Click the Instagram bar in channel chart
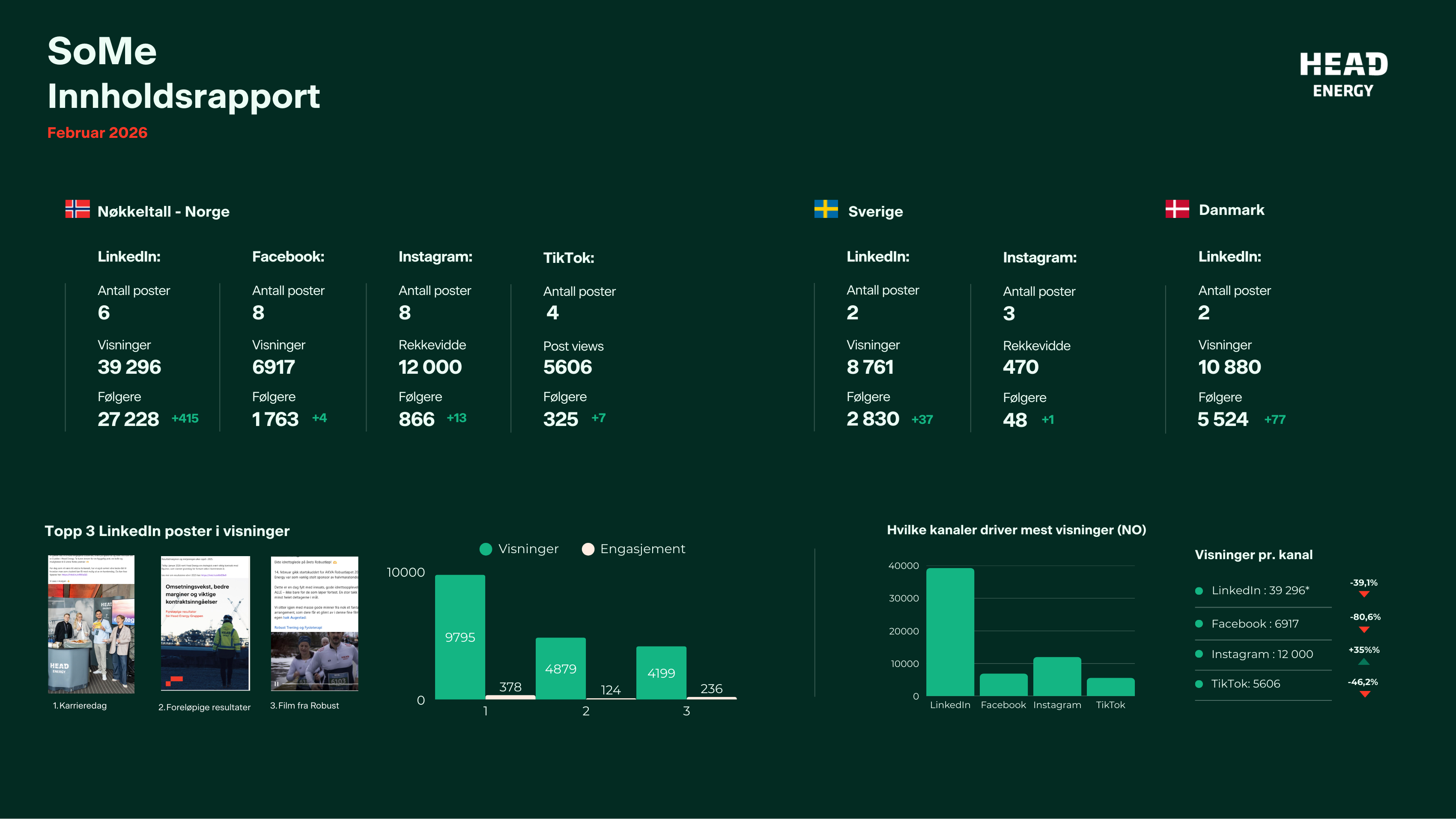The height and width of the screenshot is (819, 1456). (x=1056, y=676)
